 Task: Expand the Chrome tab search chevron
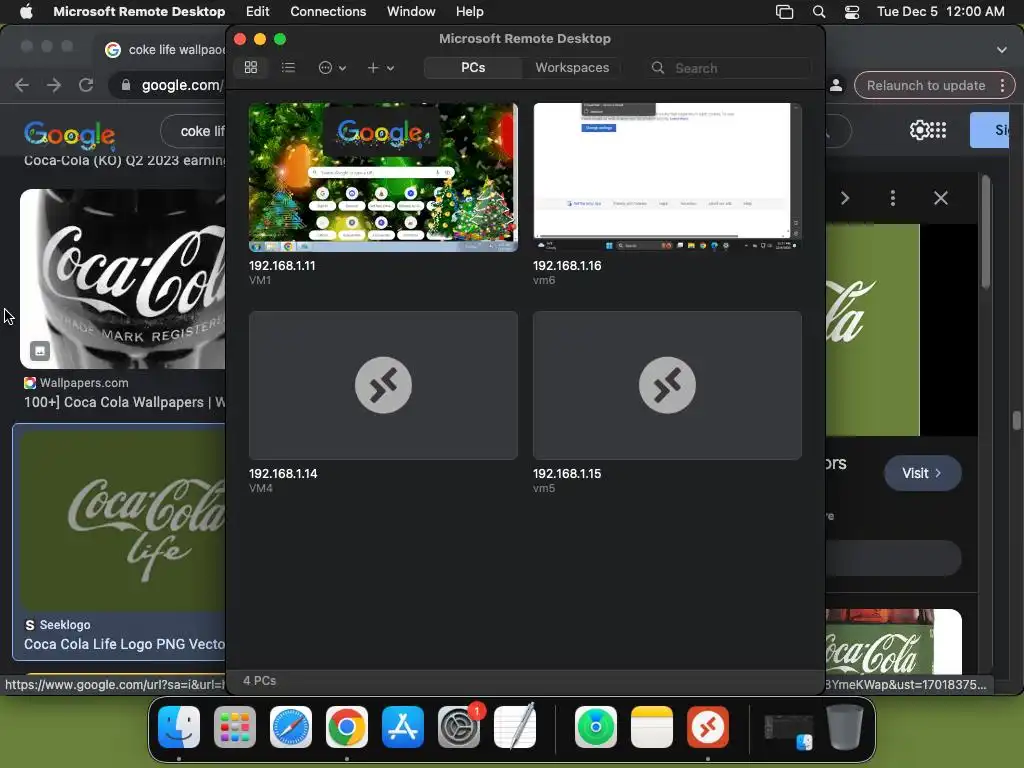coord(1002,50)
